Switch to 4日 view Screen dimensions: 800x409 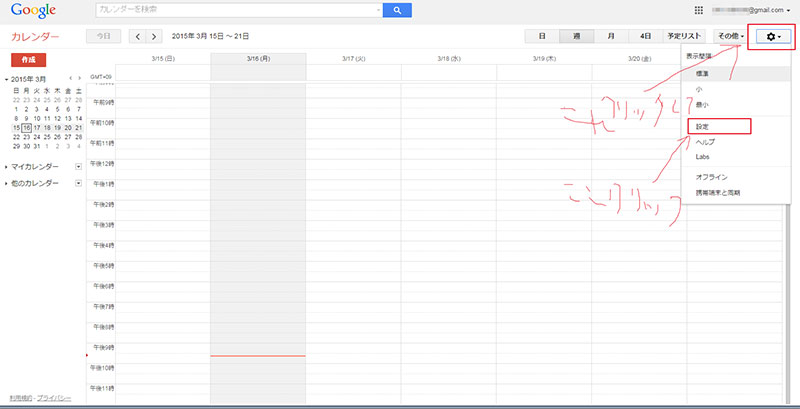coord(646,36)
